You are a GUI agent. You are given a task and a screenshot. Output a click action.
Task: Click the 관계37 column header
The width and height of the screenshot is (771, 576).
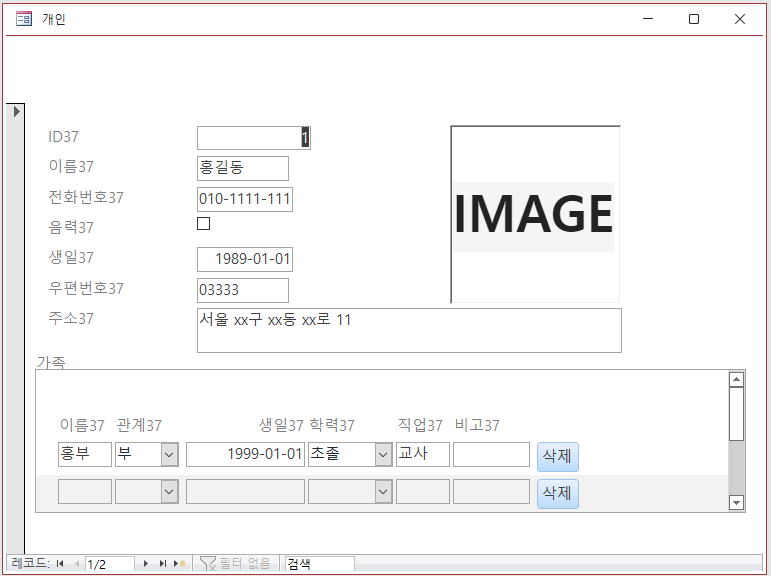139,425
